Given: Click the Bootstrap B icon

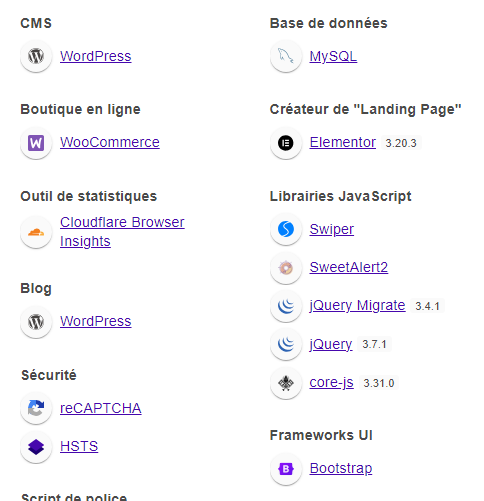Looking at the screenshot, I should 286,469.
